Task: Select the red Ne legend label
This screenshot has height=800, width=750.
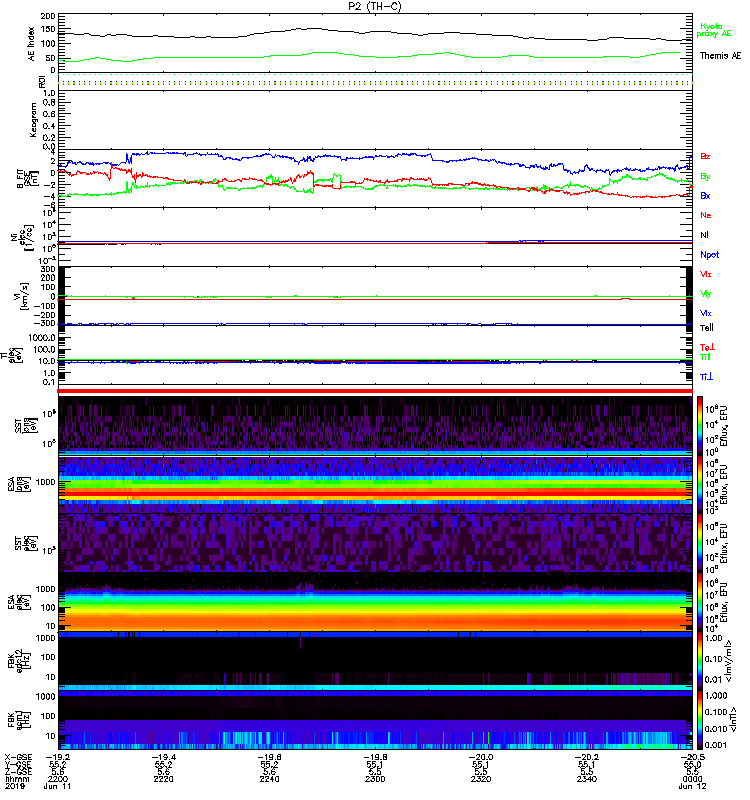Action: click(x=706, y=215)
